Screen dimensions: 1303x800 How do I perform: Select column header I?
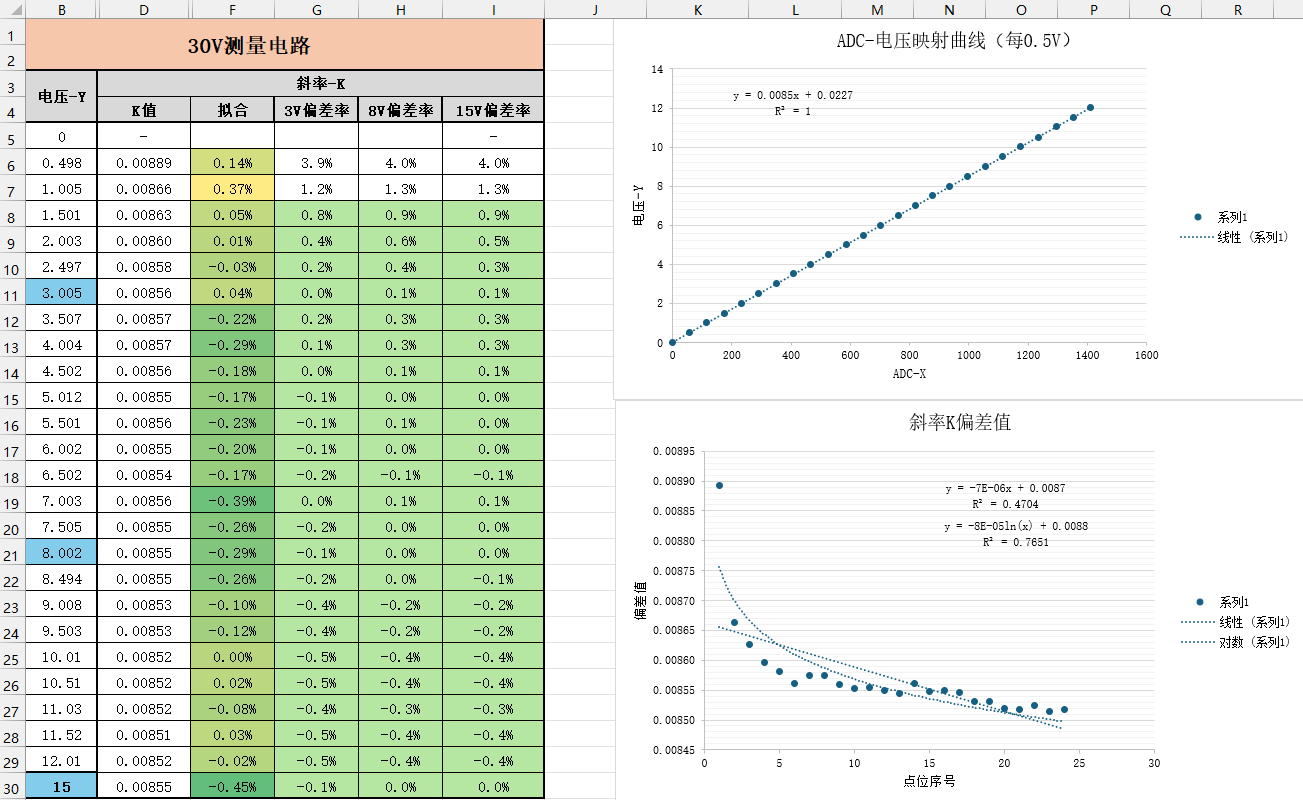[x=493, y=9]
